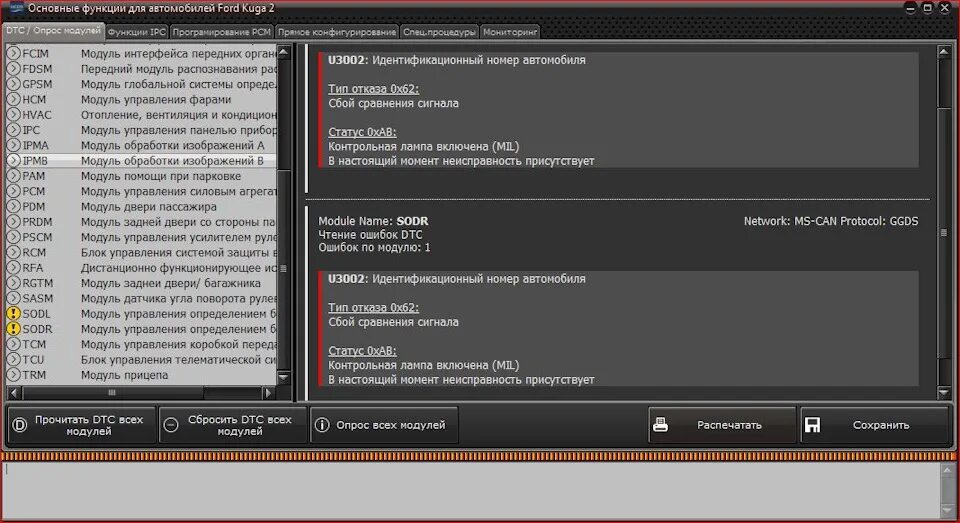Click DTC results pane vertical scrollbar thumb
This screenshot has width=960, height=523.
point(943,232)
